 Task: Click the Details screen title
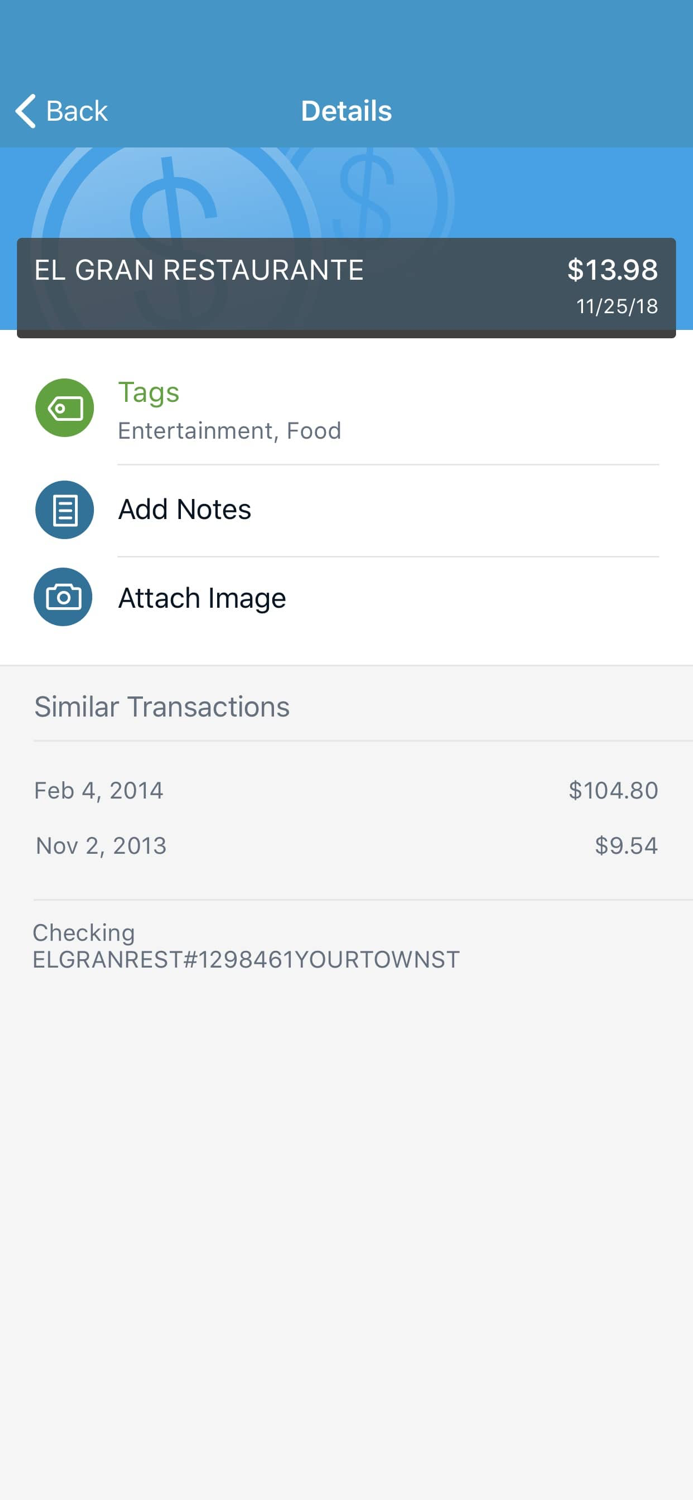click(x=346, y=111)
